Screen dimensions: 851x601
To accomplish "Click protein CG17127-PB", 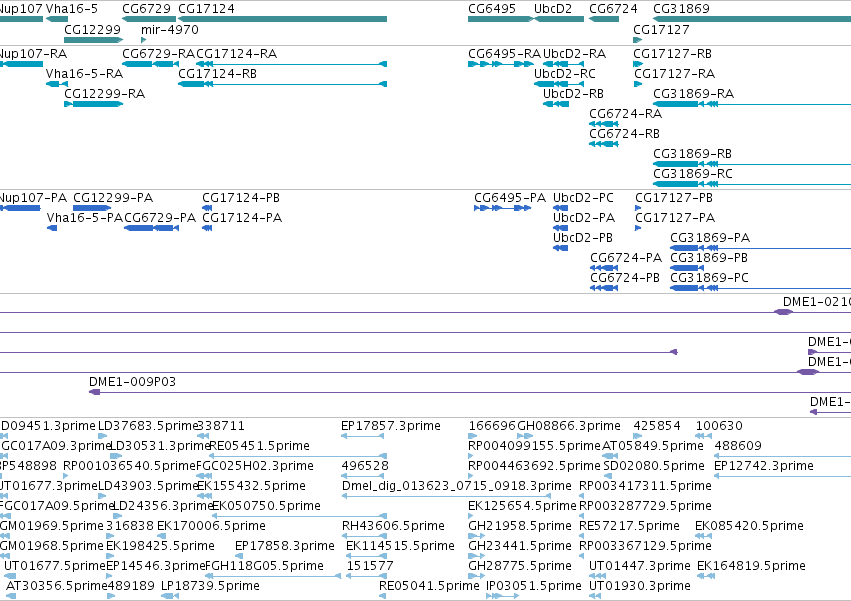I will [638, 208].
